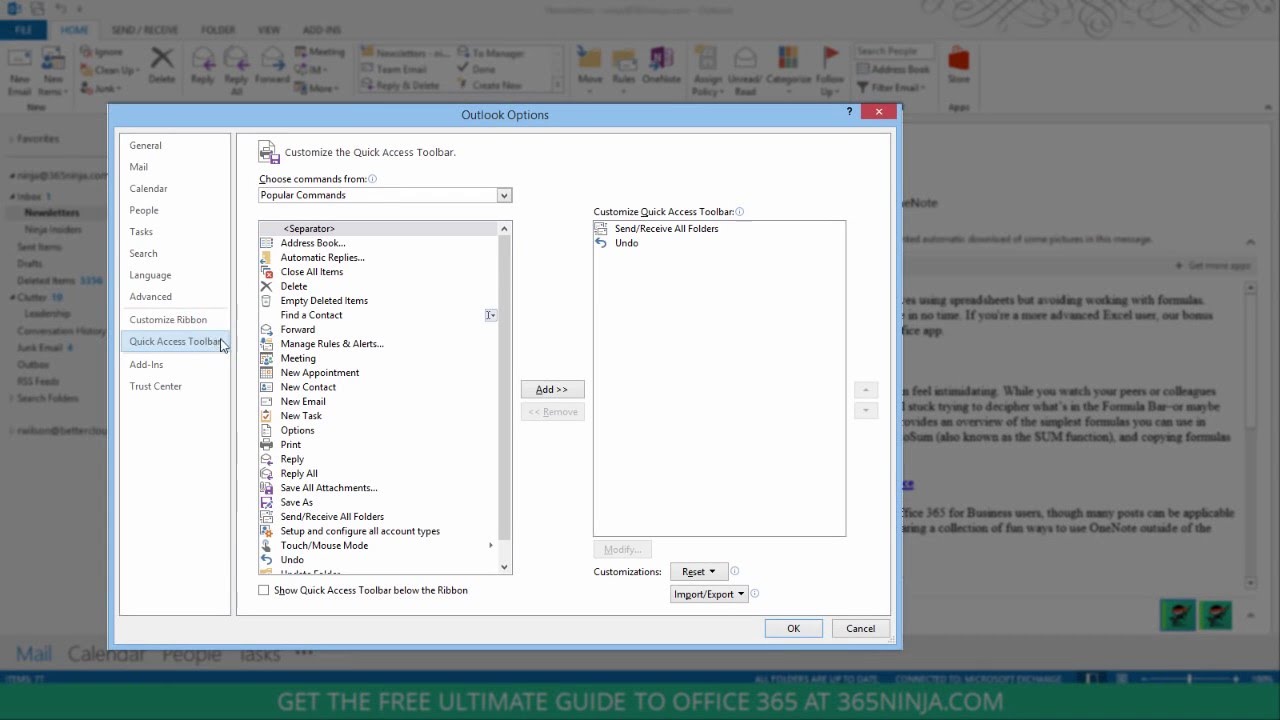
Task: Choose the Print command icon
Action: point(266,444)
